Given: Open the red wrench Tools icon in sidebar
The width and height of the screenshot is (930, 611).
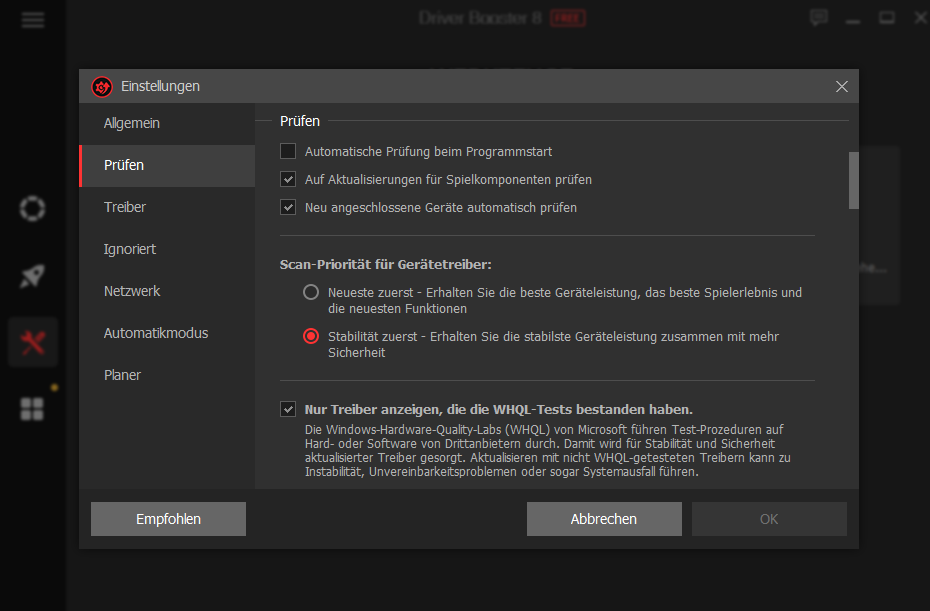Looking at the screenshot, I should [x=31, y=341].
